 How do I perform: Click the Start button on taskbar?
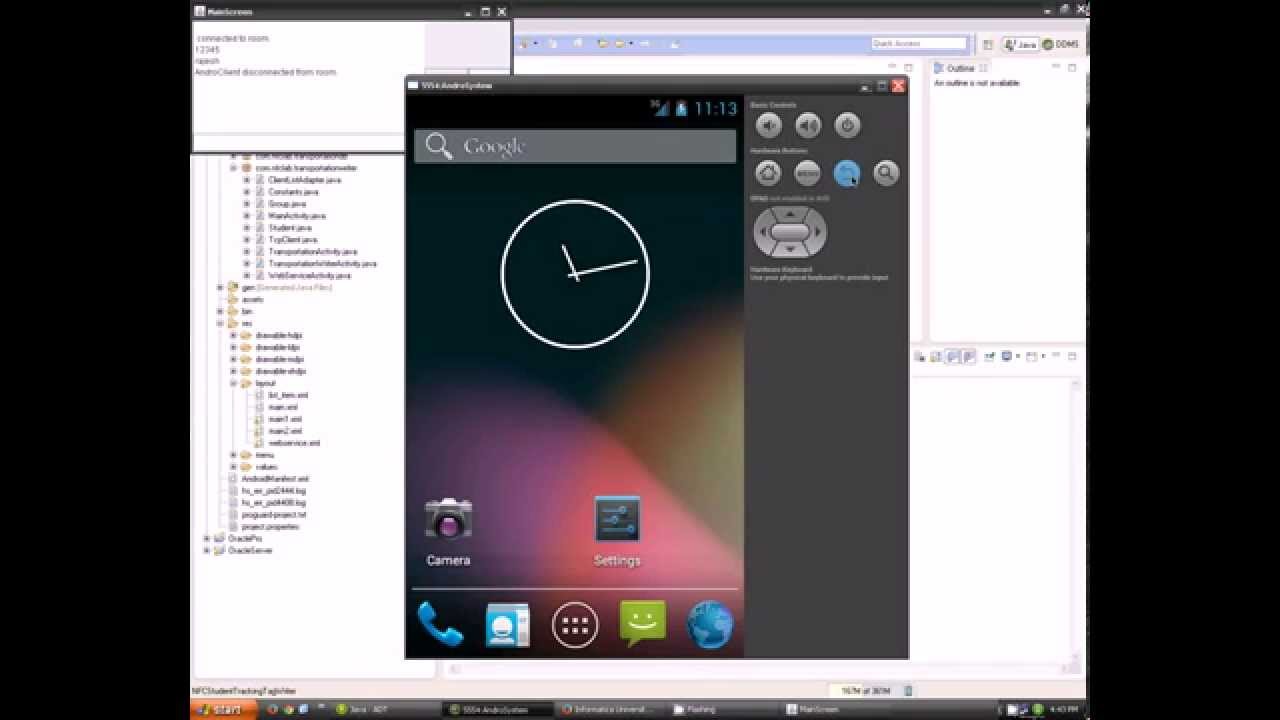coord(223,709)
